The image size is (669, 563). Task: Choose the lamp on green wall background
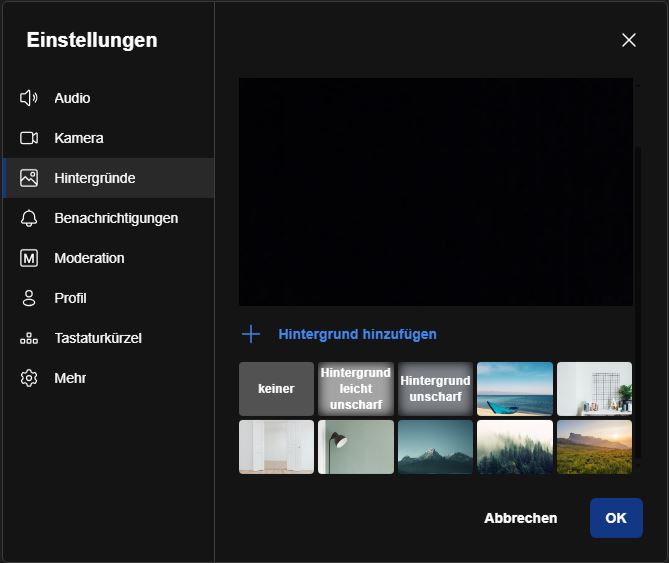(355, 447)
